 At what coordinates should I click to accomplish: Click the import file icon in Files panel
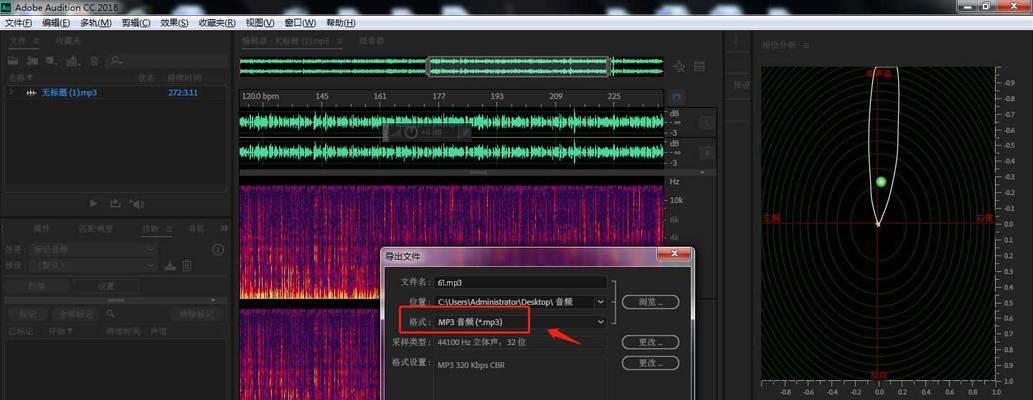(33, 61)
